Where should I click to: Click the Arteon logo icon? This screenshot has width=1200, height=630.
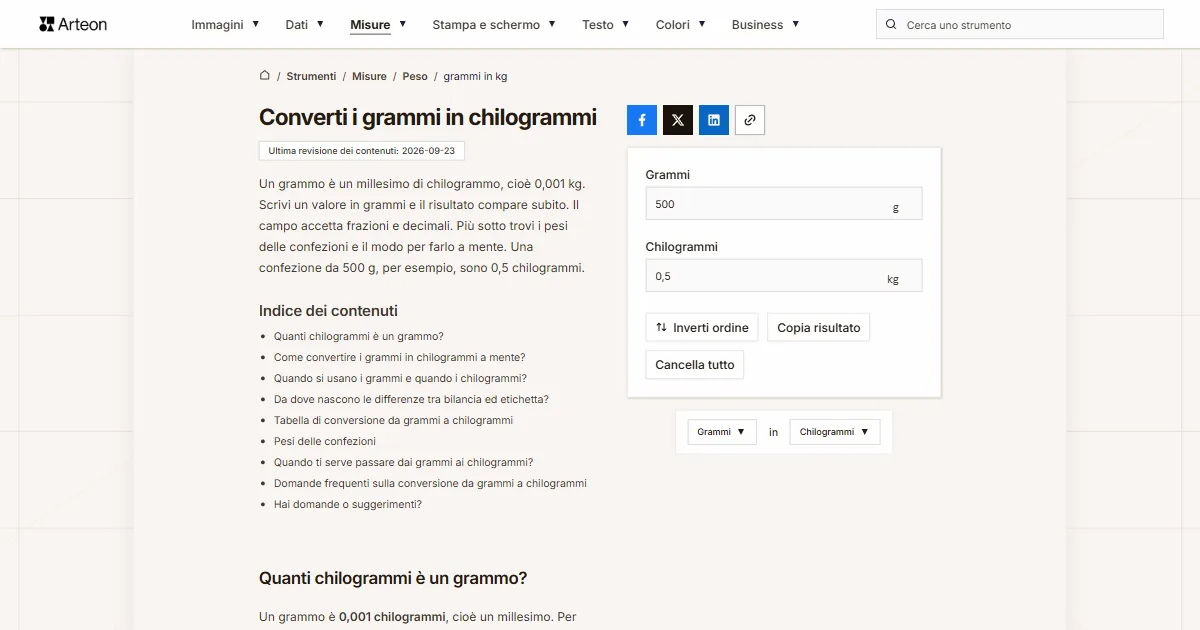[46, 24]
